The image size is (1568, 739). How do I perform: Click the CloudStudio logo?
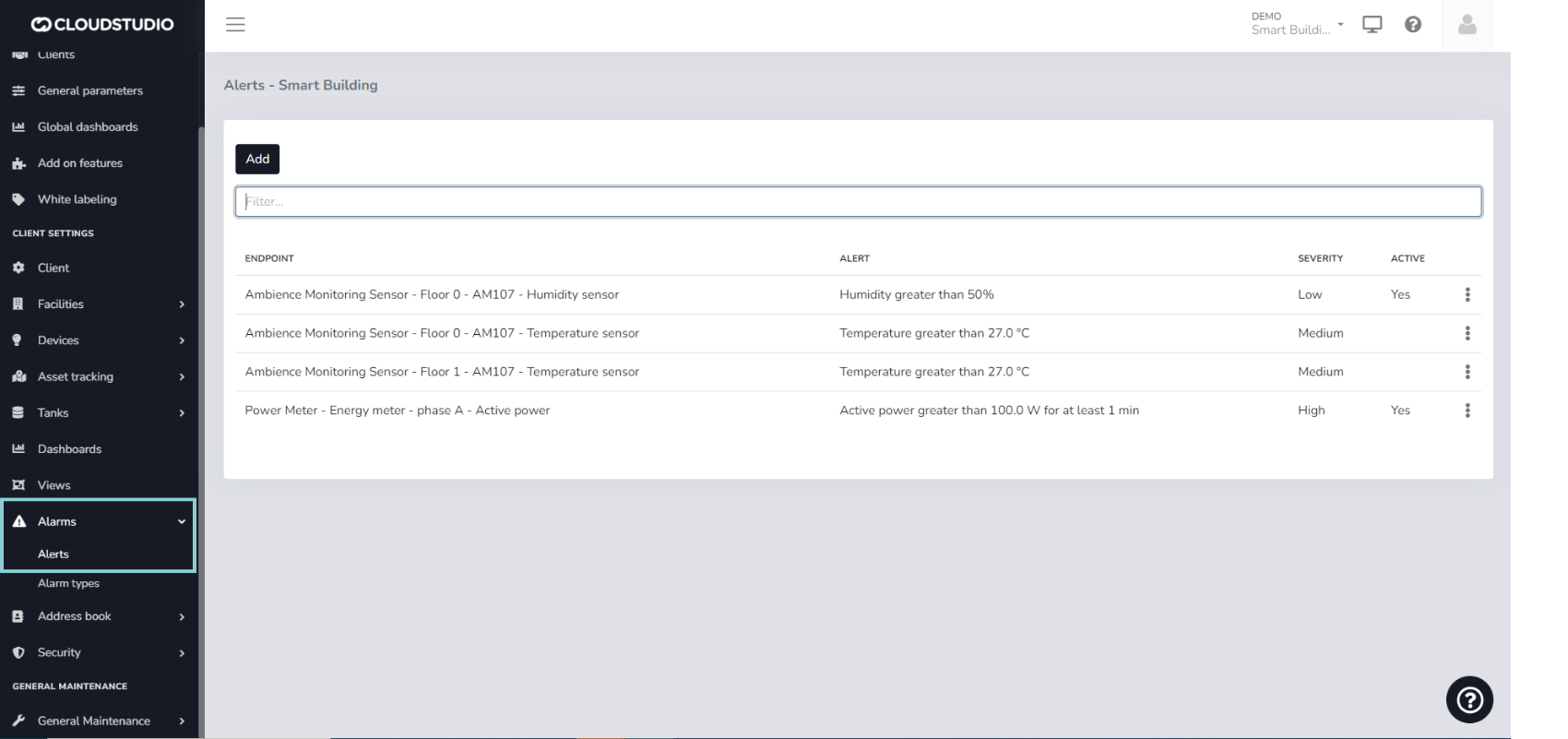click(101, 24)
